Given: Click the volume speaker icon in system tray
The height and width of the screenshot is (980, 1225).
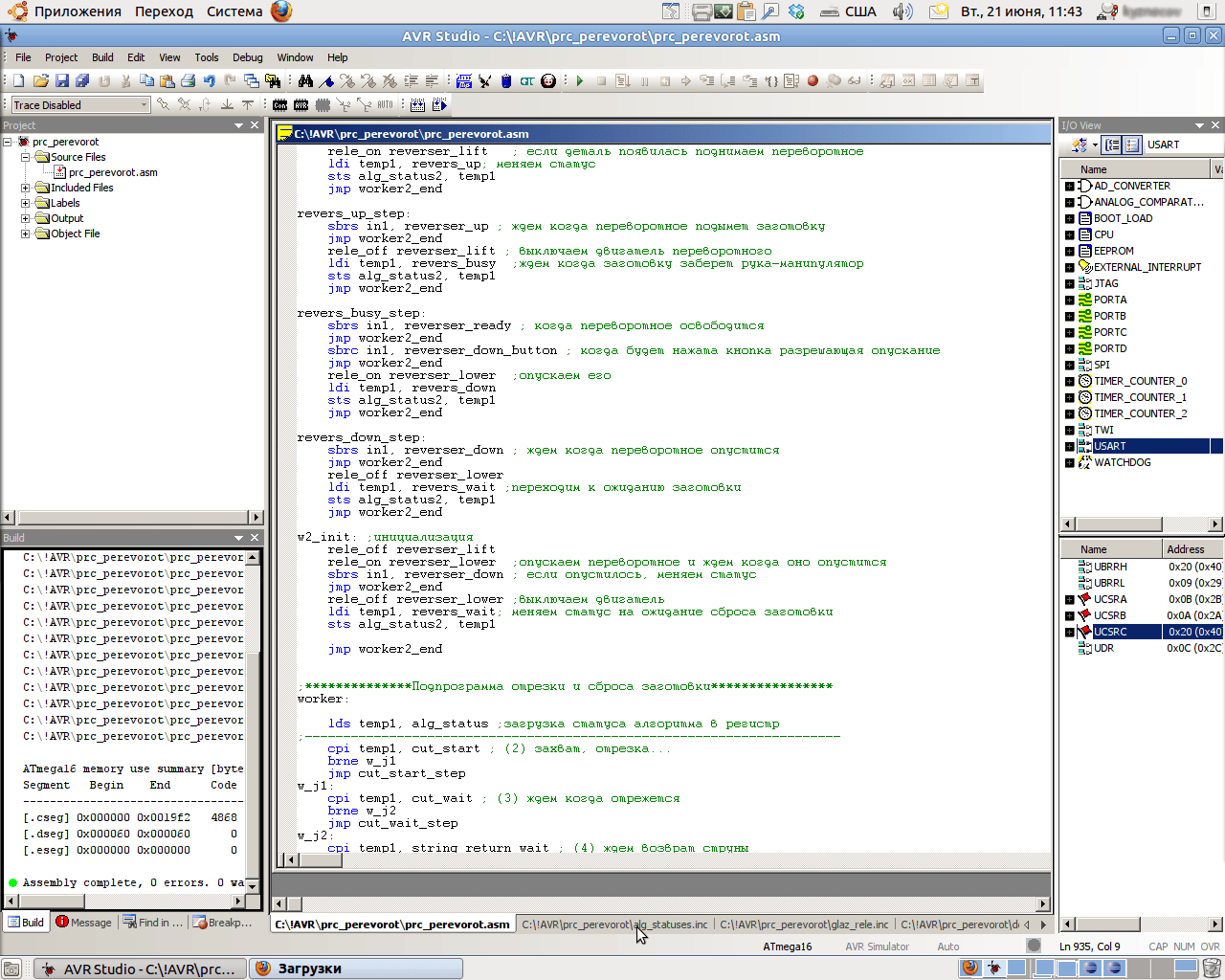Looking at the screenshot, I should [x=902, y=11].
